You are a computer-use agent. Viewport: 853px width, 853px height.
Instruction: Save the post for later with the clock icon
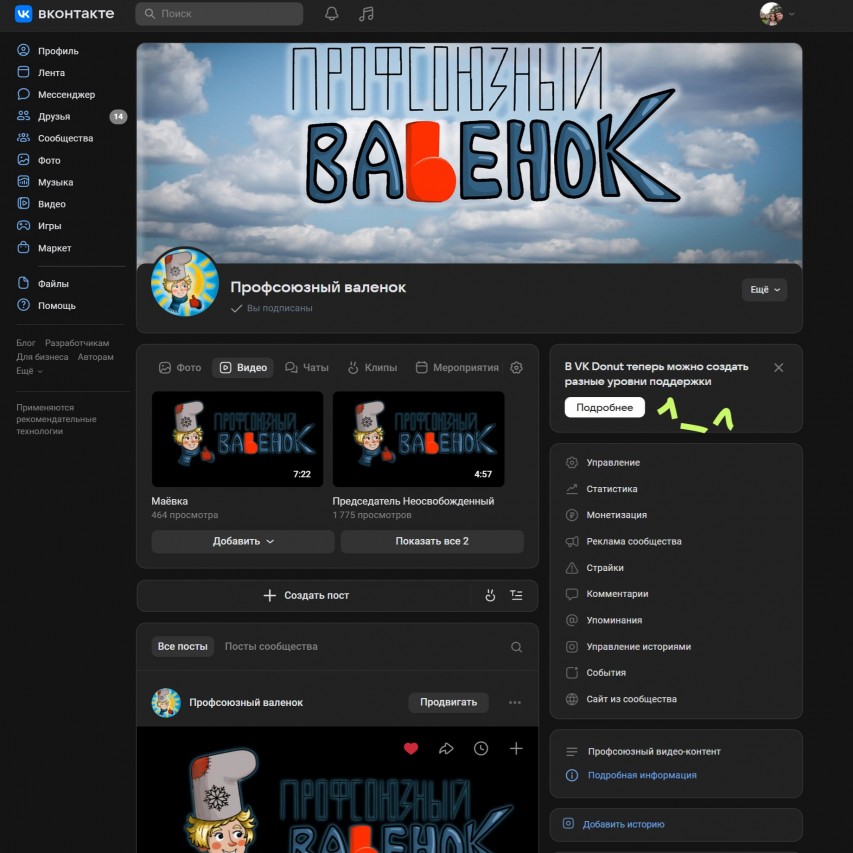click(481, 747)
